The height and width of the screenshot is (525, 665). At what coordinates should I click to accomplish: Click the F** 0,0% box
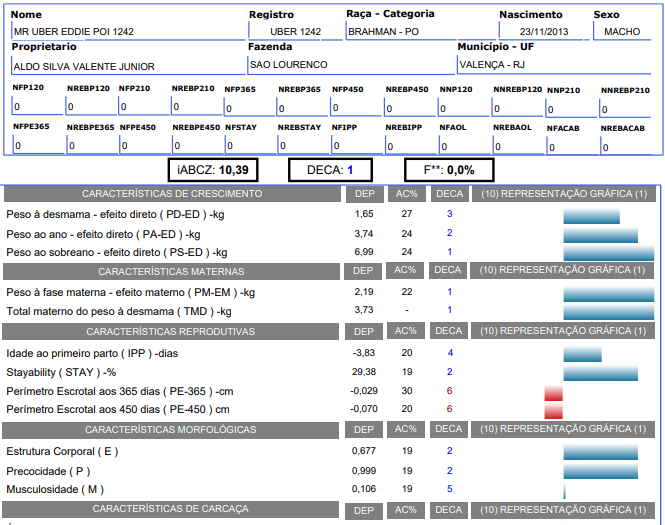(449, 170)
